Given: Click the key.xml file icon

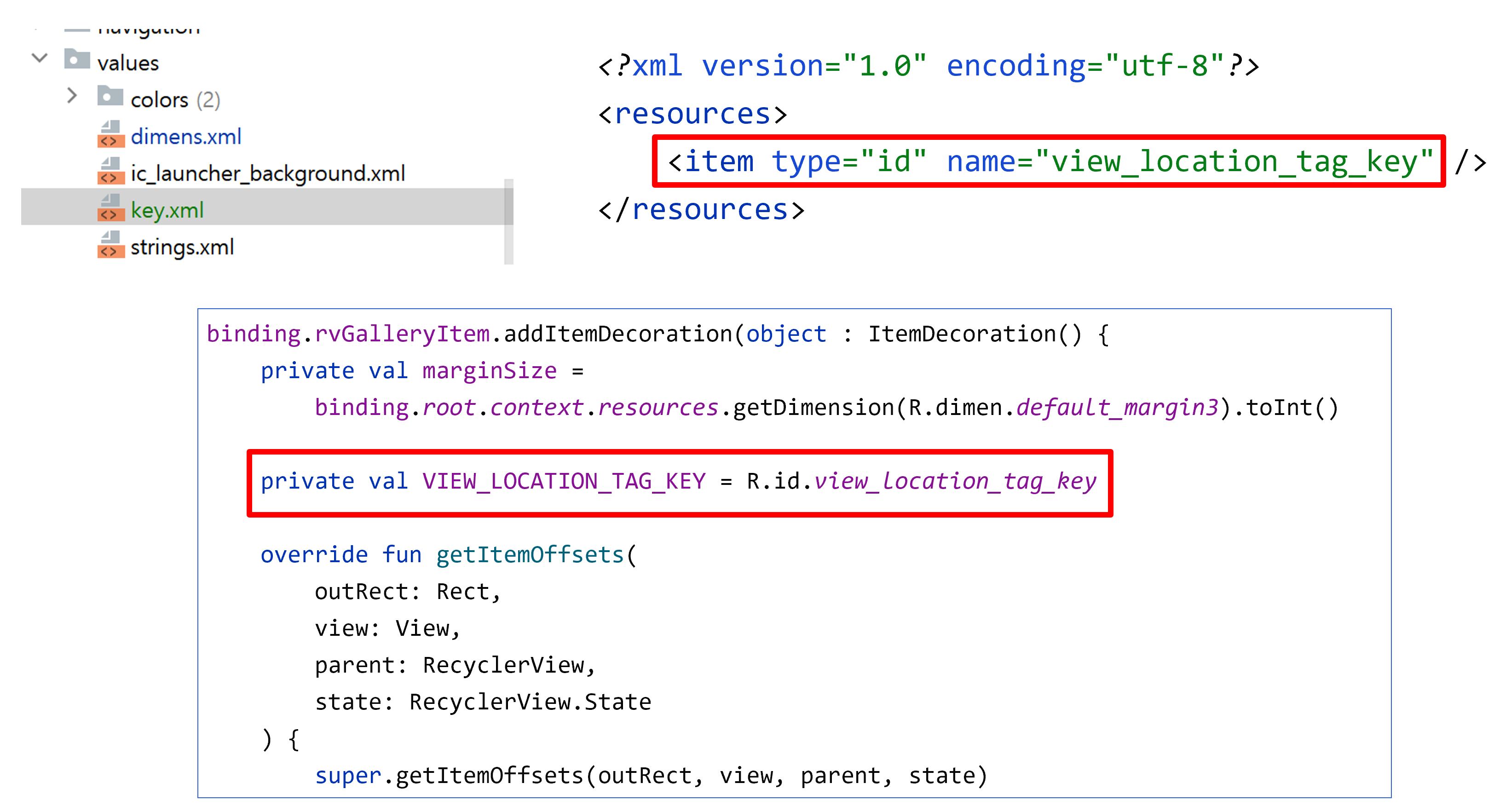Looking at the screenshot, I should pos(111,207).
